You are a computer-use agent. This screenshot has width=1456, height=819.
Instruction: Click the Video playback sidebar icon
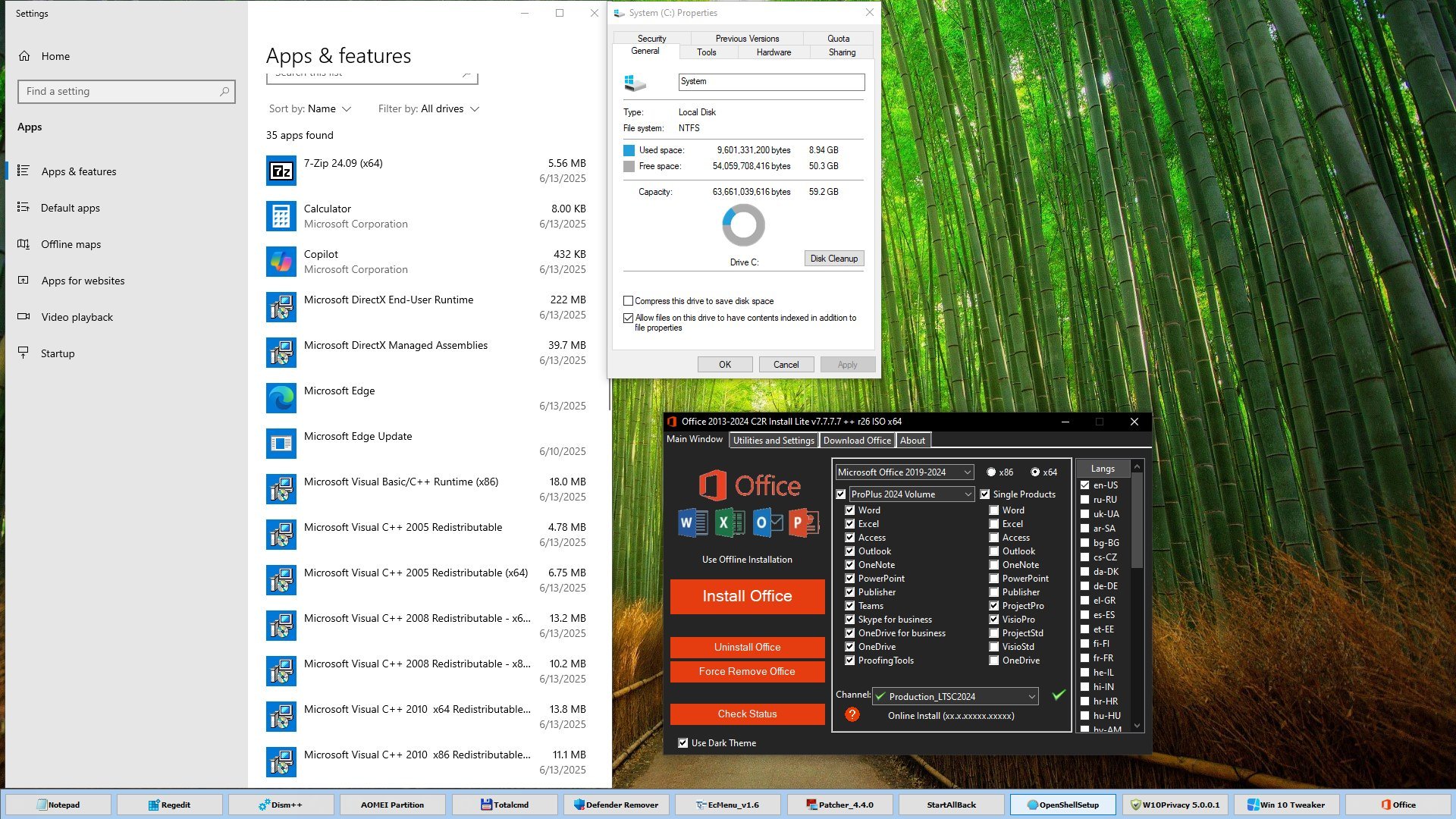click(24, 316)
